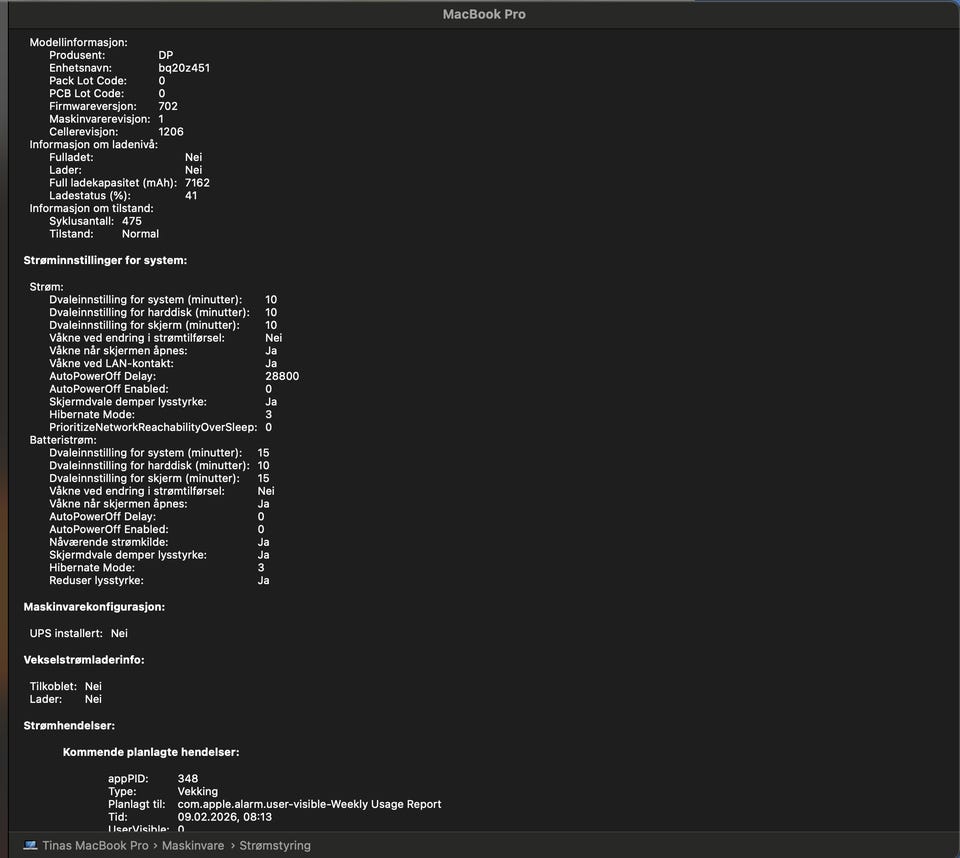
Task: Select Maskinvare in the path bar
Action: 193,845
